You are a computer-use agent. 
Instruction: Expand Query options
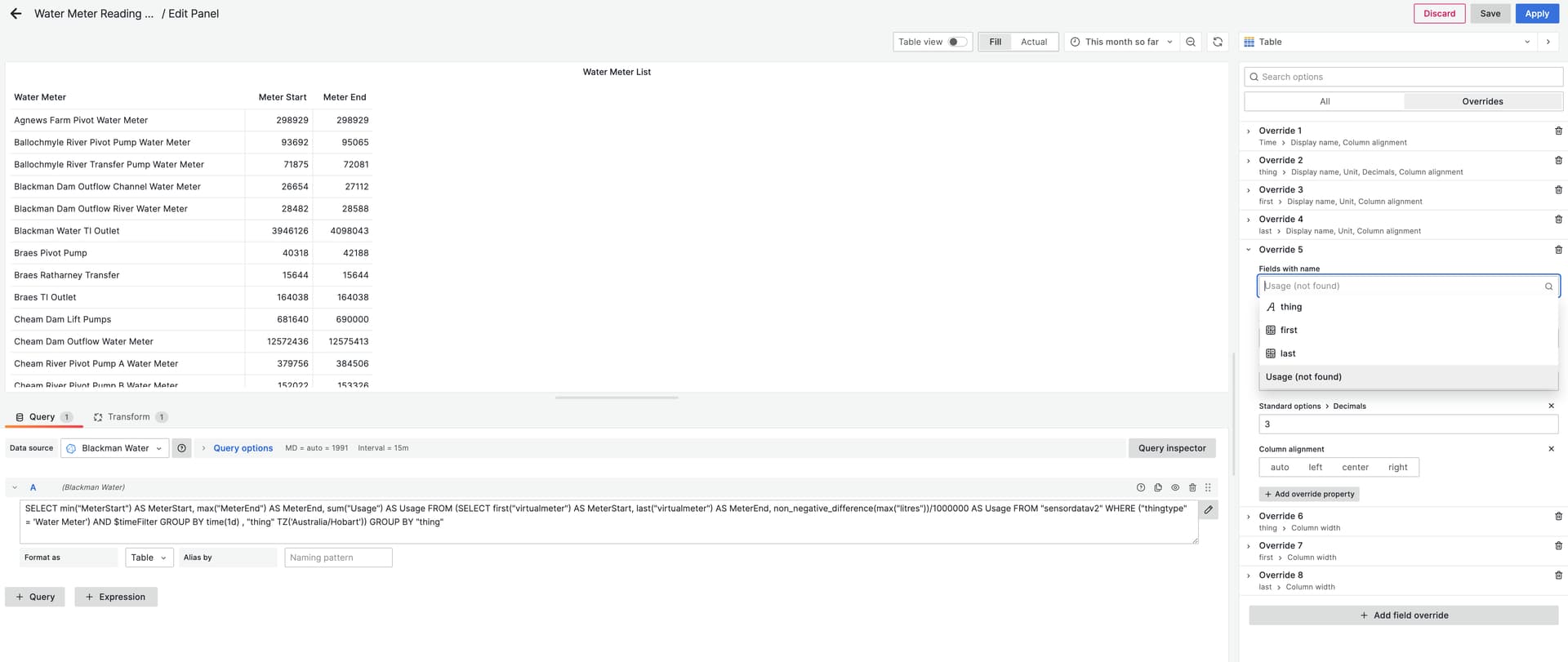tap(243, 448)
